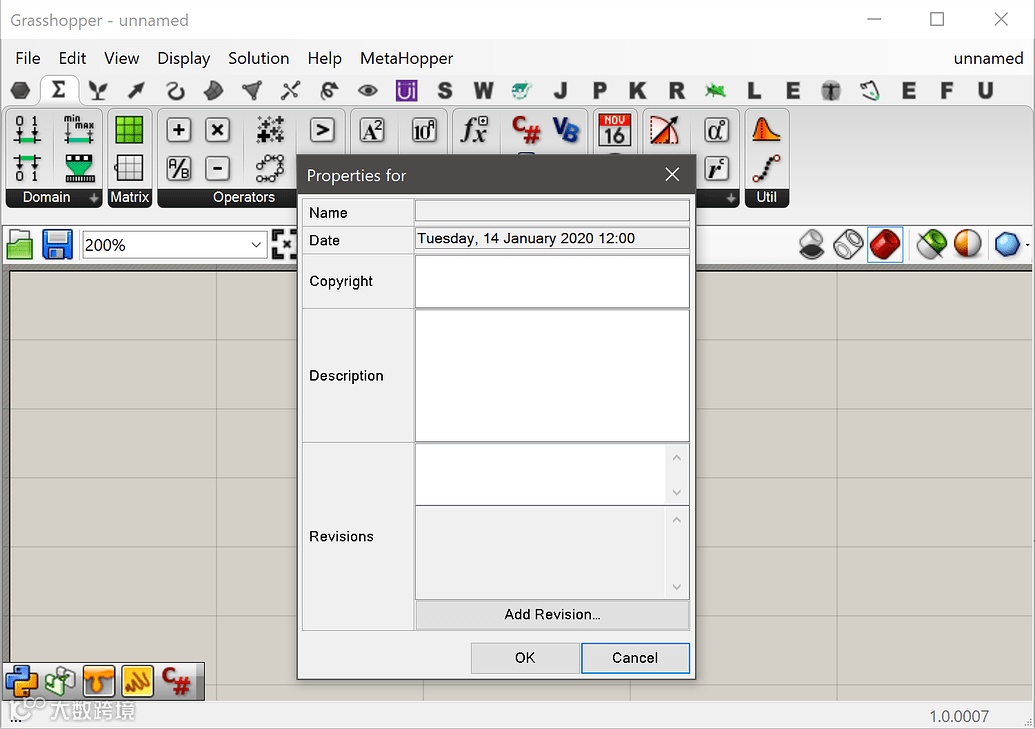1035x729 pixels.
Task: Select the Construct Domain component icon
Action: tap(27, 129)
